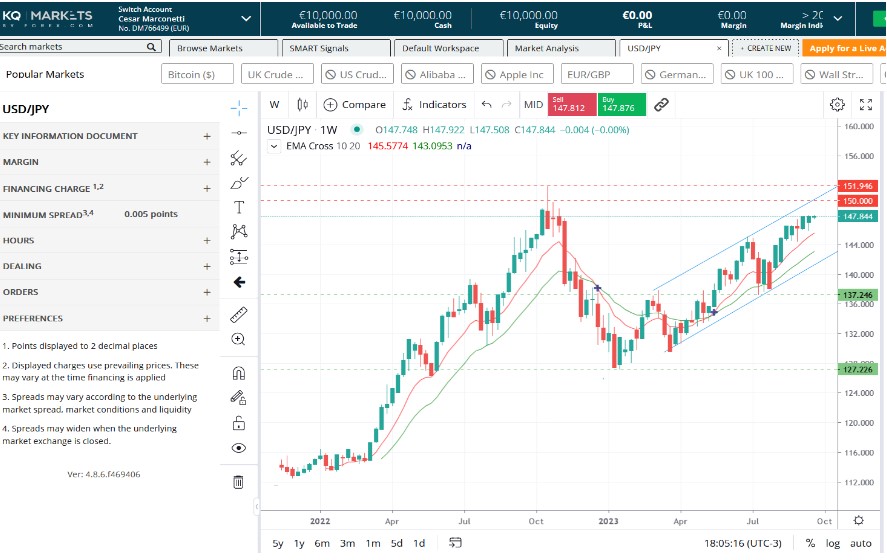Open the UK Crude popular market
This screenshot has width=887, height=560.
[277, 74]
